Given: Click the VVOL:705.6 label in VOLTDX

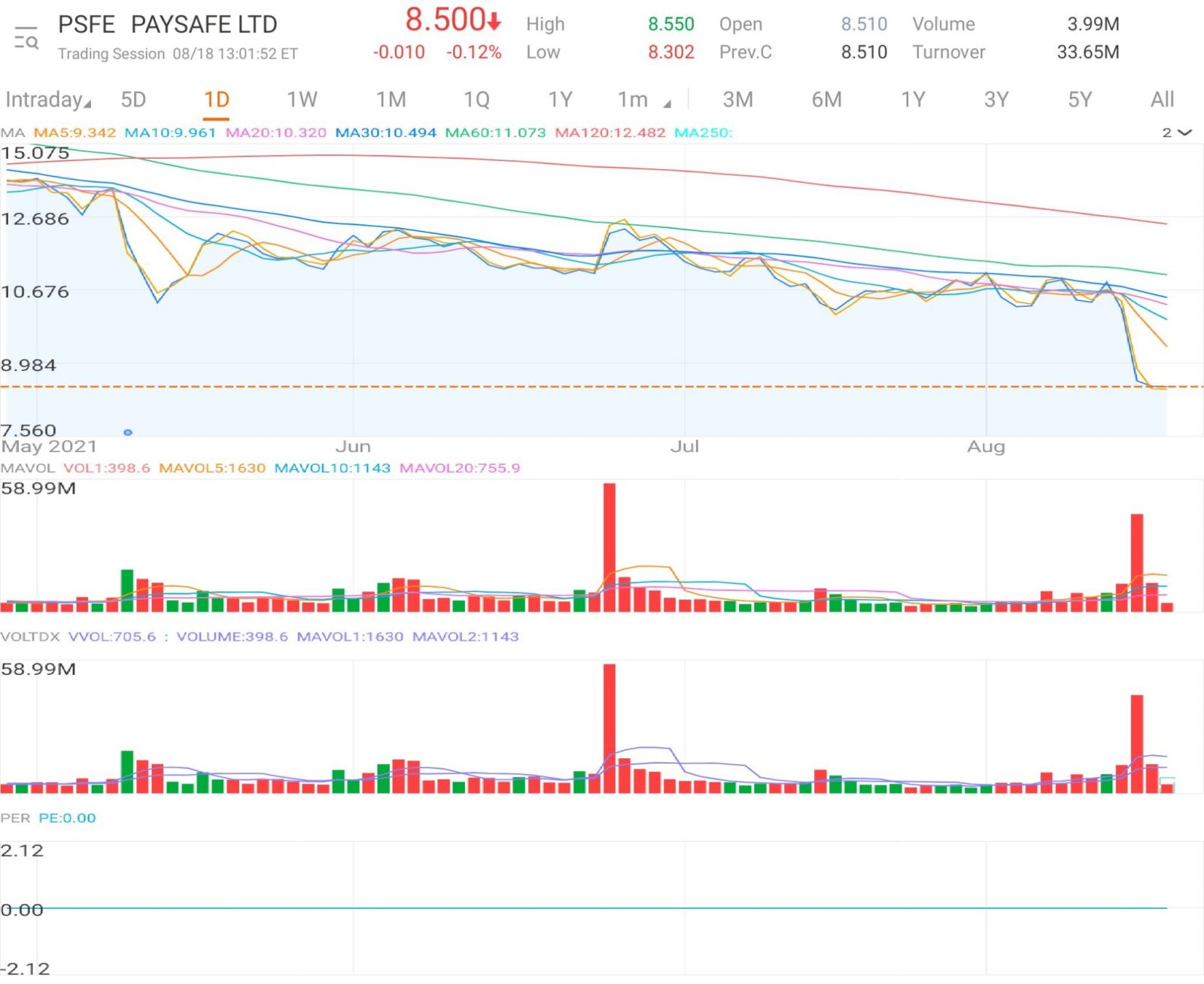Looking at the screenshot, I should (x=112, y=636).
